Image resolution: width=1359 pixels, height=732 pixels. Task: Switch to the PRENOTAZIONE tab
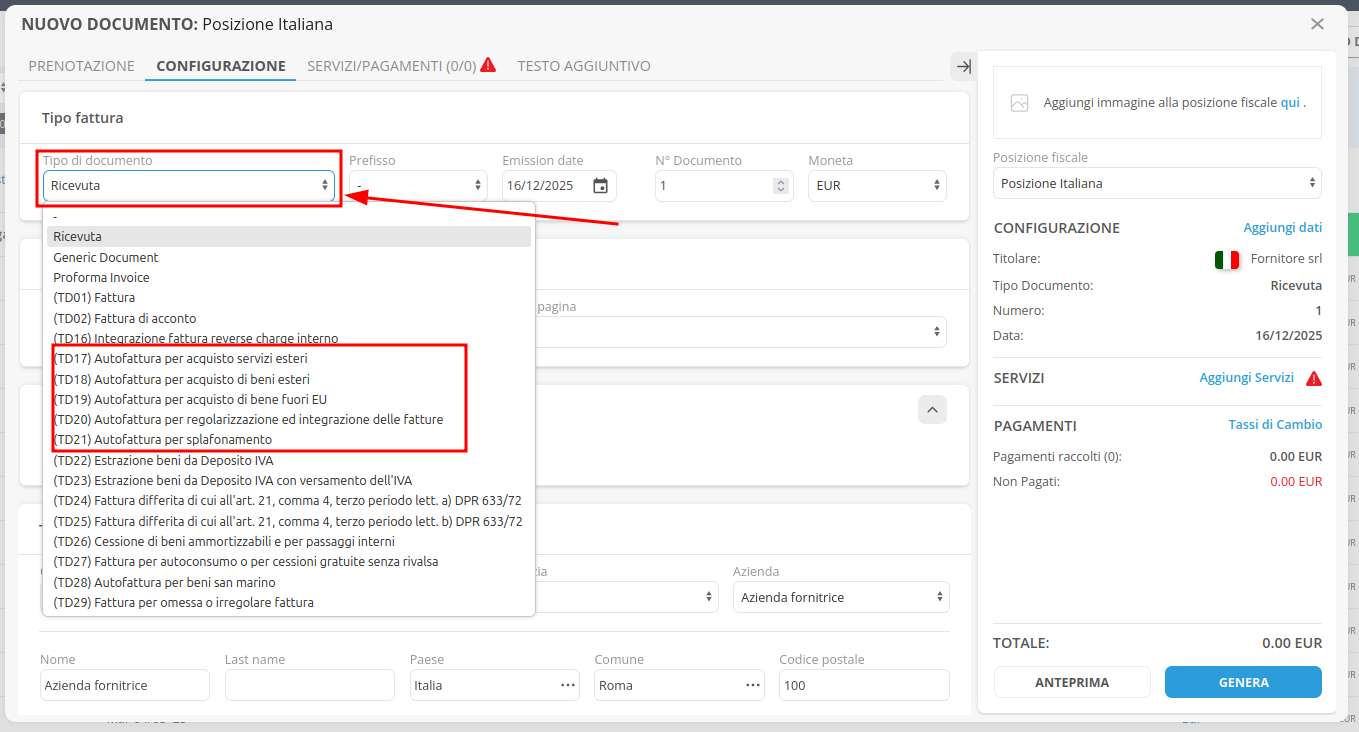point(81,66)
